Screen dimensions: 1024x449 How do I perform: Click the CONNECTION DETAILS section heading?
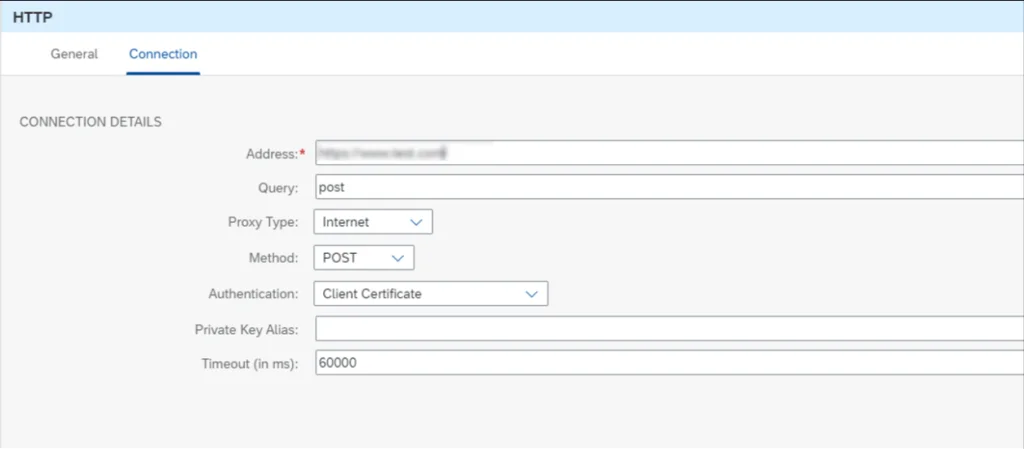91,122
